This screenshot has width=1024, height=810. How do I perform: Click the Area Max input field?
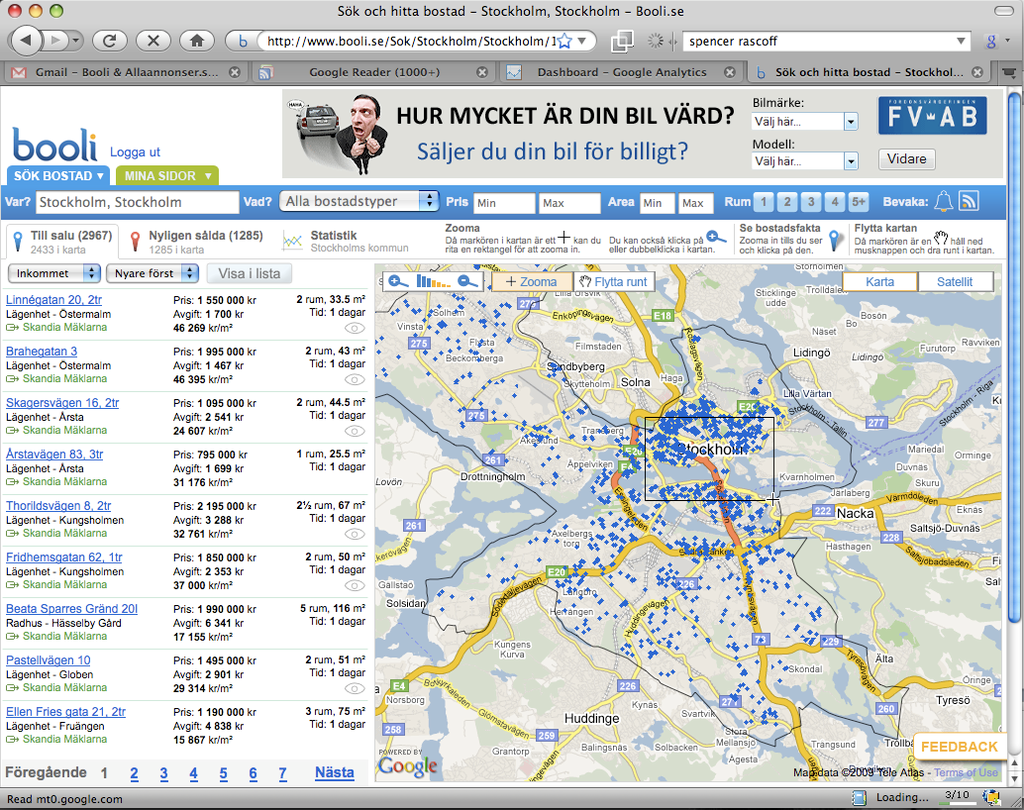click(695, 202)
